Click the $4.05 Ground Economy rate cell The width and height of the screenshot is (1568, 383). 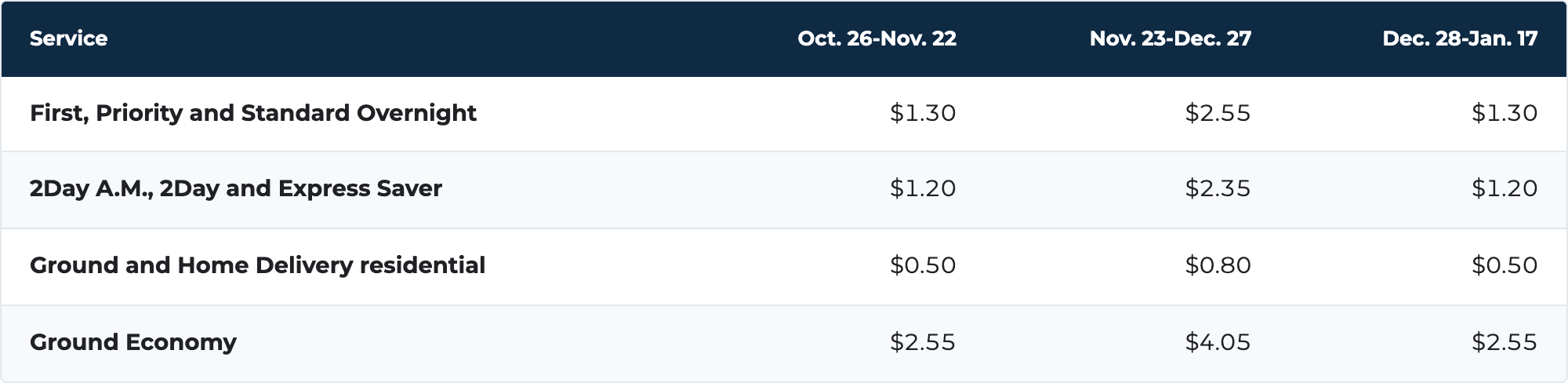[1218, 342]
